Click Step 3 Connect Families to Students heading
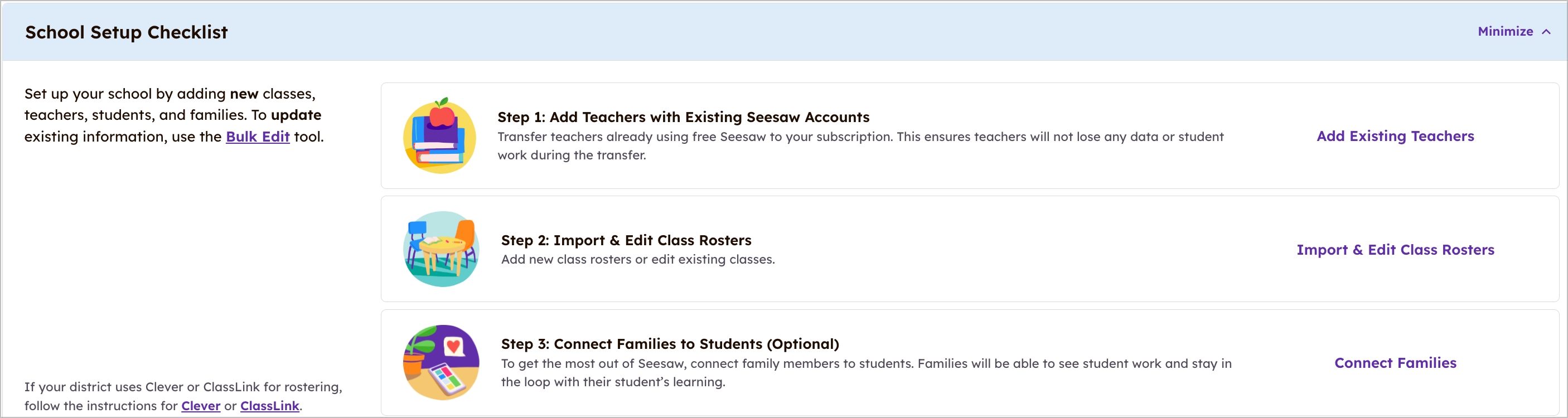Viewport: 1568px width, 418px height. pos(670,344)
